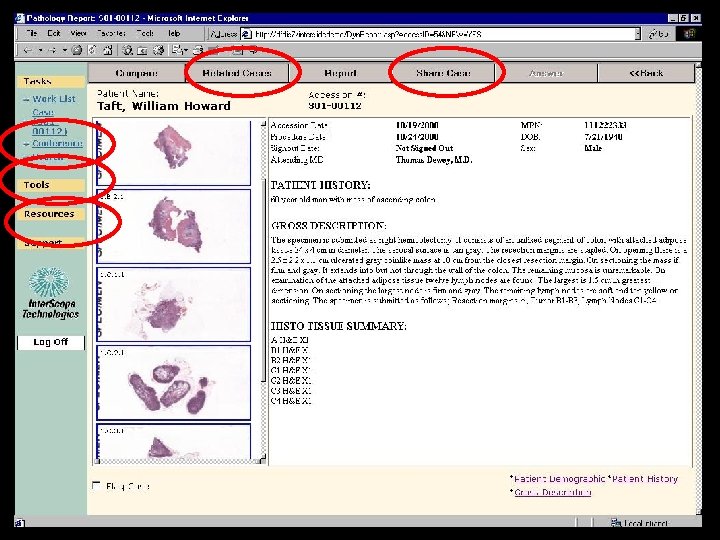Open the Conference sidebar link
Image resolution: width=720 pixels, height=540 pixels.
coord(57,143)
